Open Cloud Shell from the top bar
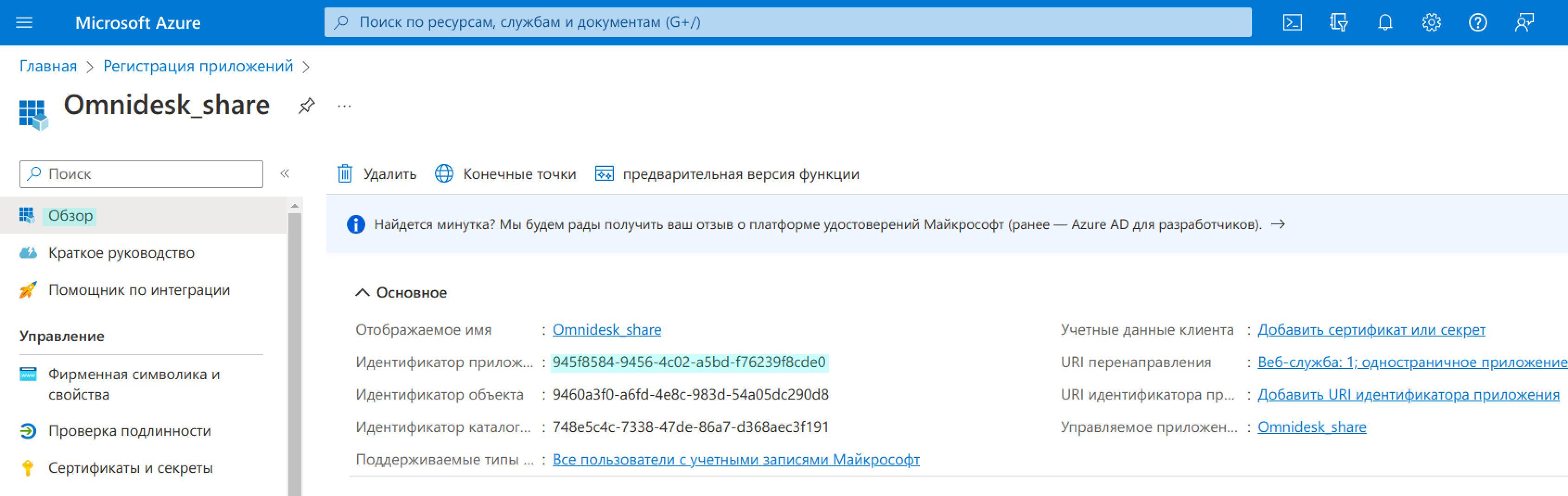 1292,23
